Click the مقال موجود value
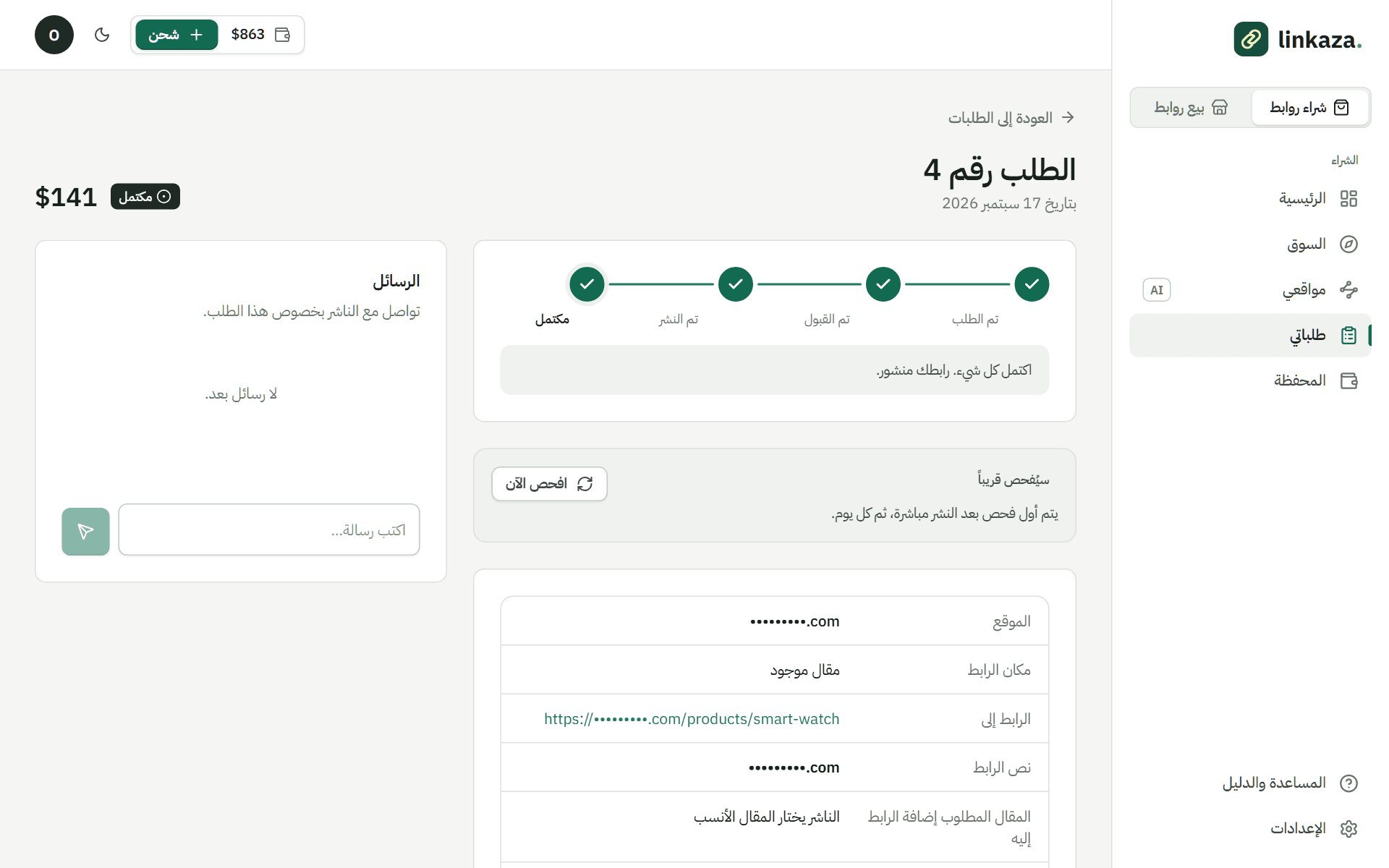Viewport: 1389px width, 868px height. 804,671
